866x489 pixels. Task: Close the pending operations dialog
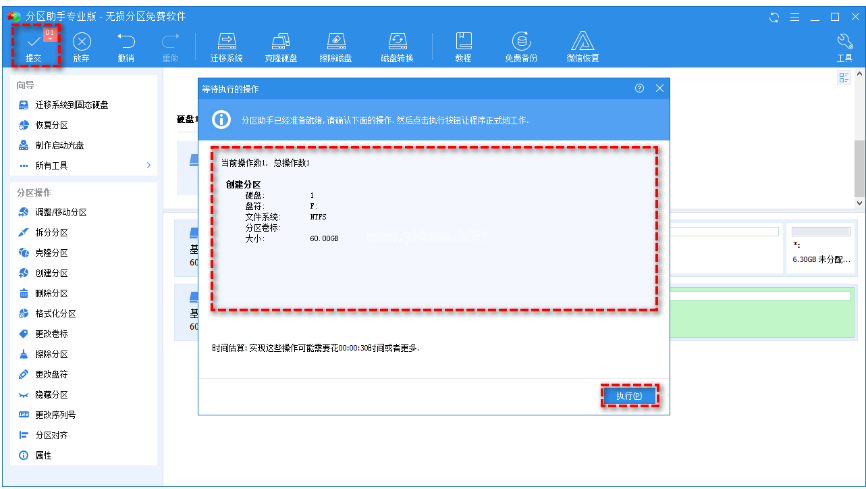[x=660, y=88]
